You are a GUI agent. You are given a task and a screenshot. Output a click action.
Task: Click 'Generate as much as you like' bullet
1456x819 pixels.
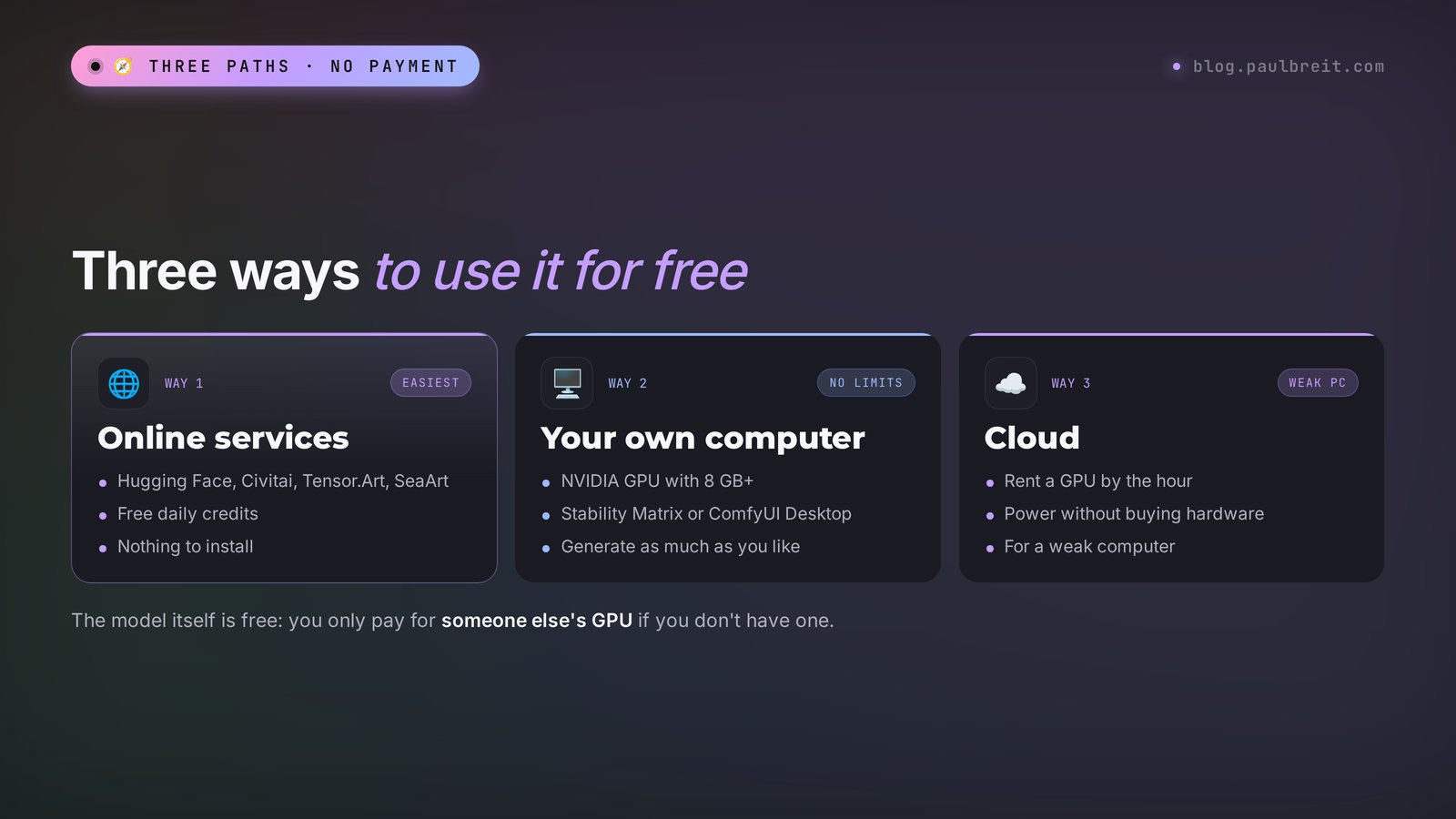pos(681,547)
